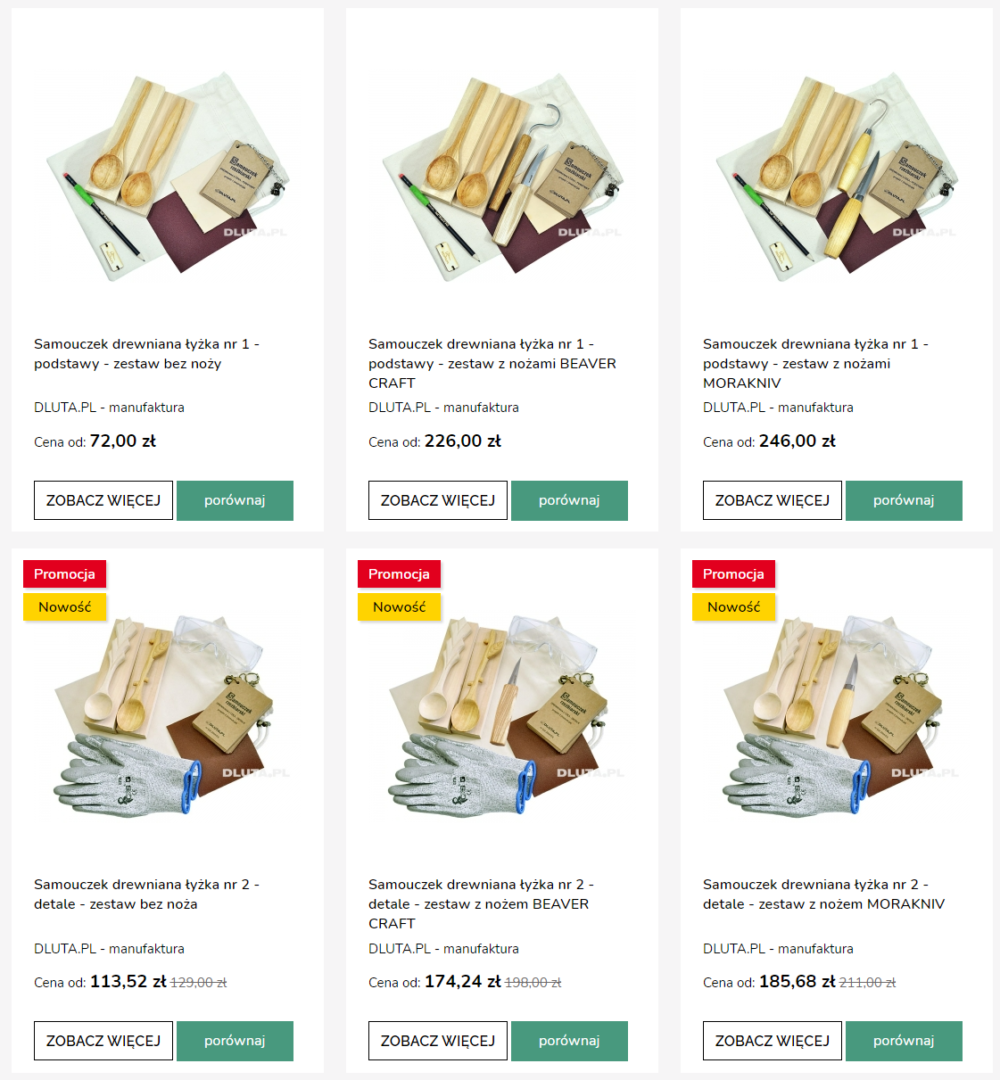Click ZOBACZ WIĘCEJ for 185,68 zł kit
1000x1080 pixels.
pyautogui.click(x=772, y=1041)
